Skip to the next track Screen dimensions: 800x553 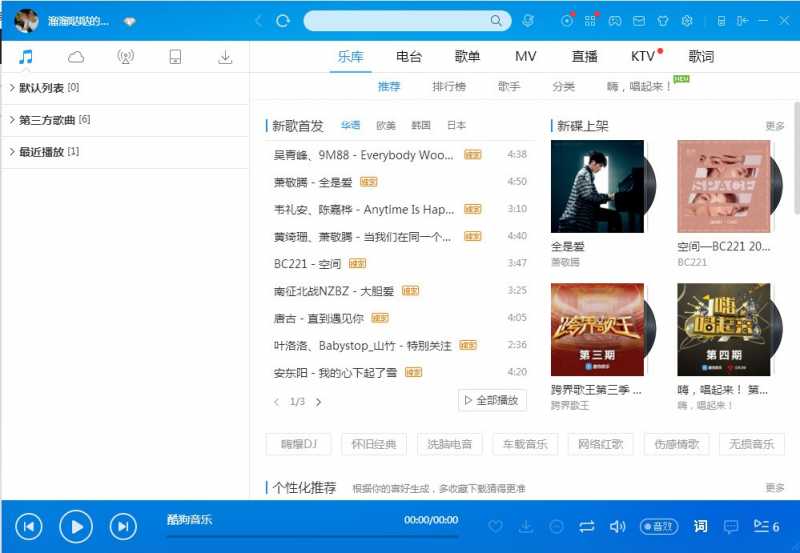123,526
